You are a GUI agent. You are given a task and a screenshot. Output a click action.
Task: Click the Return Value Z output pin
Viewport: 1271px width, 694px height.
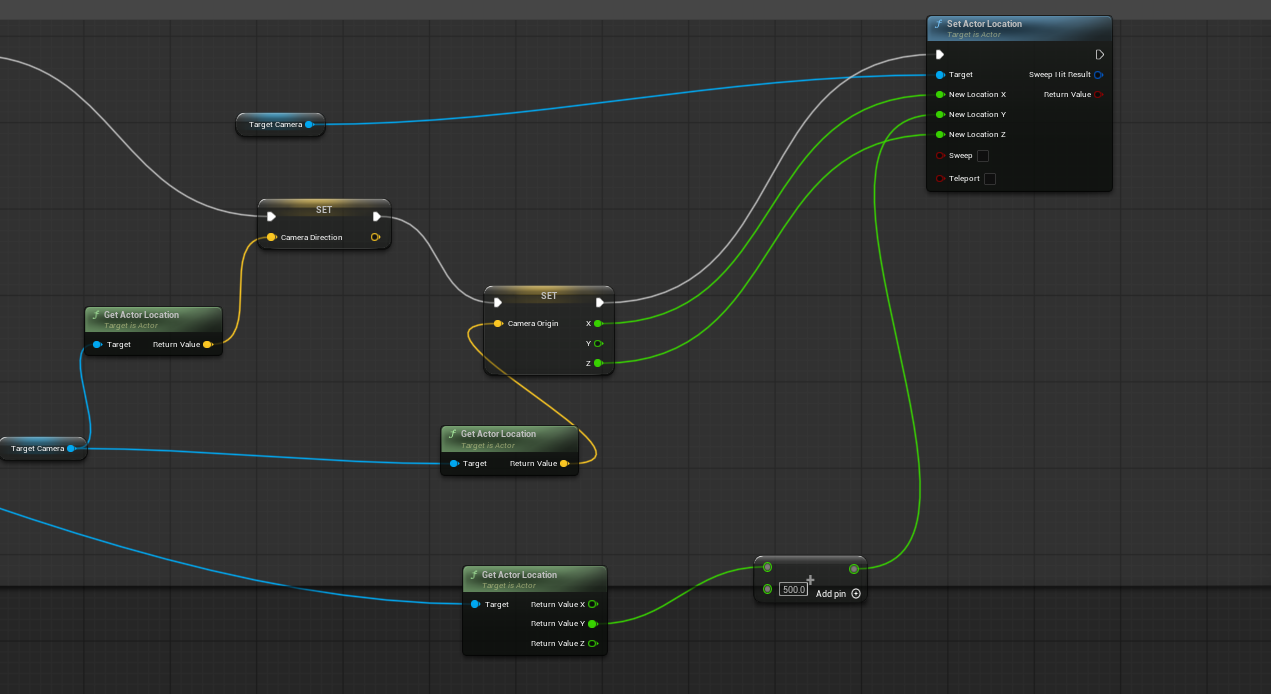click(x=593, y=644)
